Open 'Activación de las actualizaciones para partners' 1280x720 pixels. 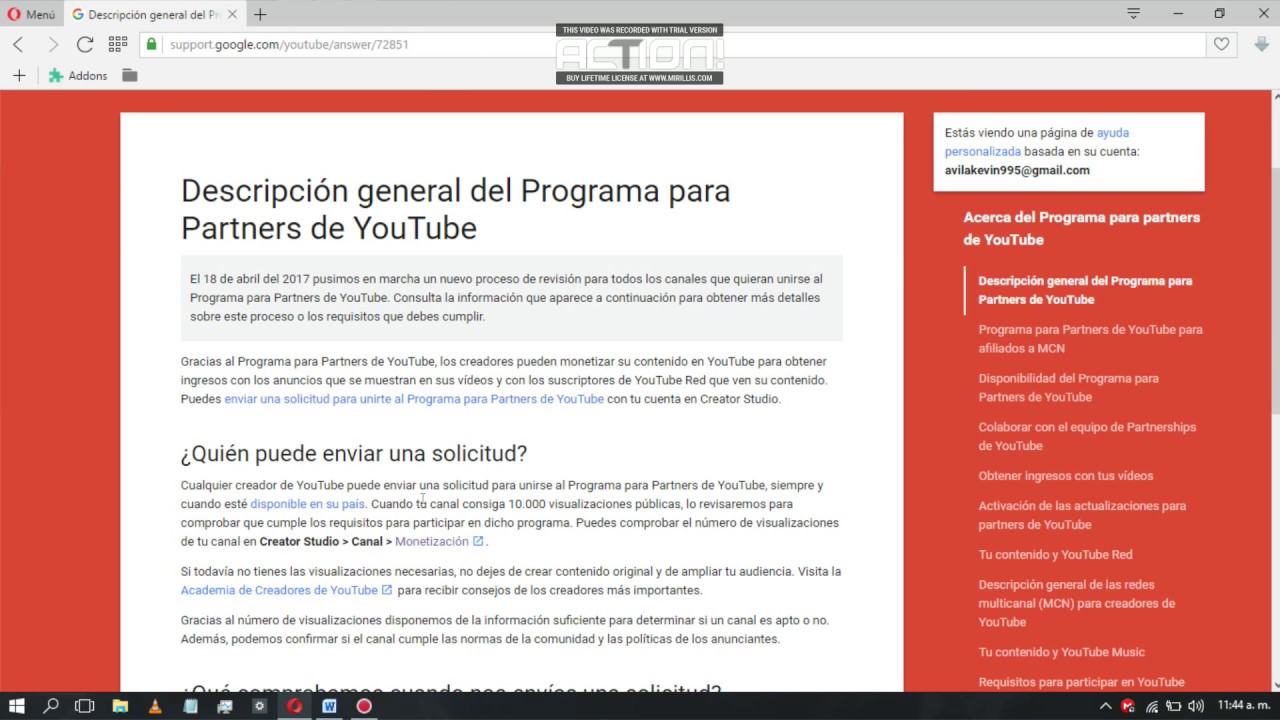tap(1082, 515)
